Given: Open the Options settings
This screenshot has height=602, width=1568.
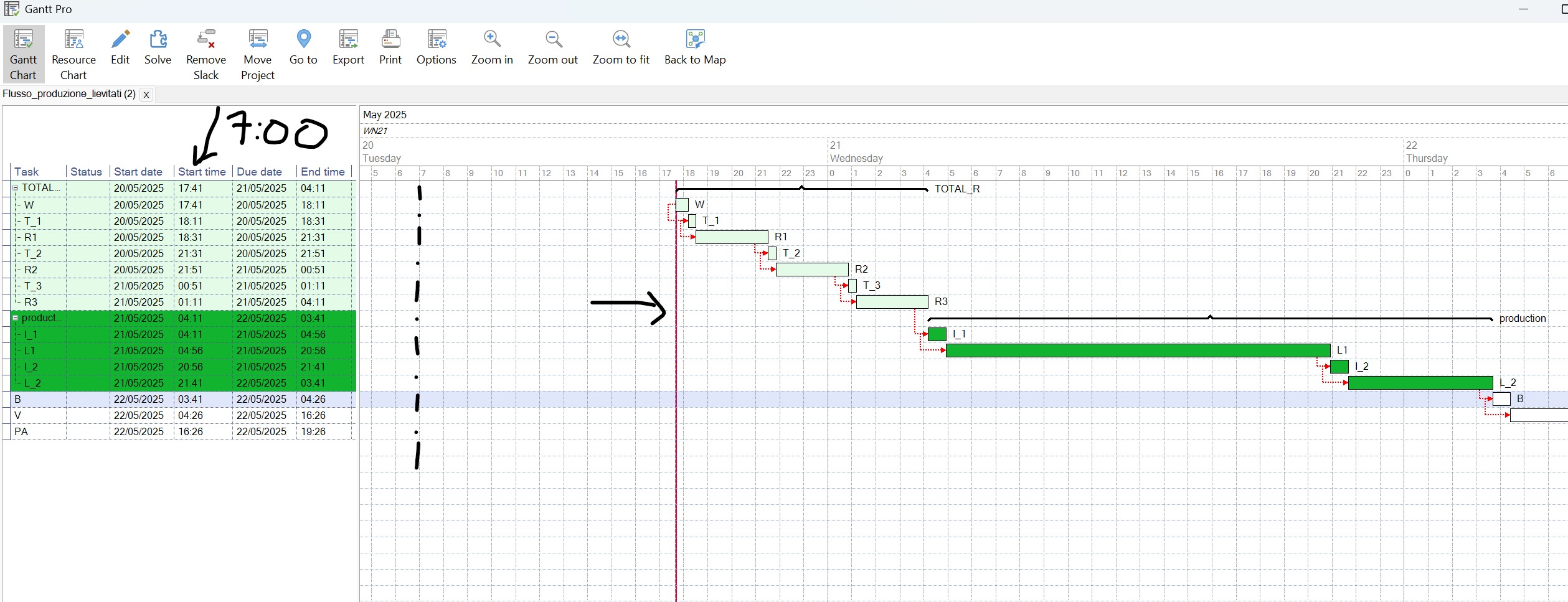Looking at the screenshot, I should 436,47.
